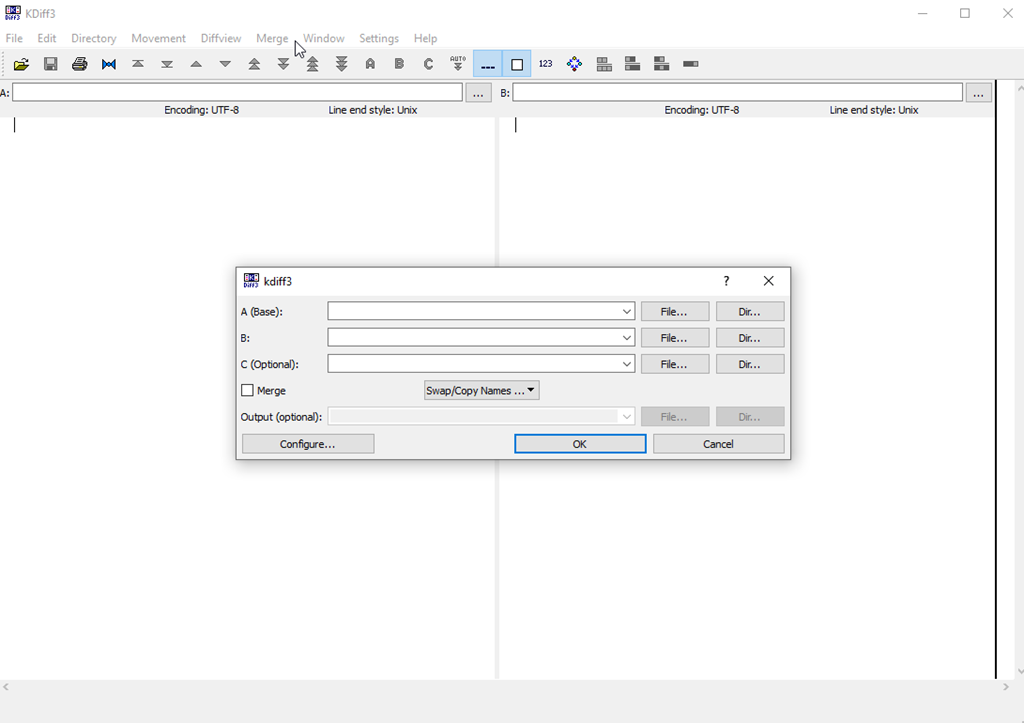Open the A (Base) path dropdown
This screenshot has height=723, width=1024.
point(625,310)
